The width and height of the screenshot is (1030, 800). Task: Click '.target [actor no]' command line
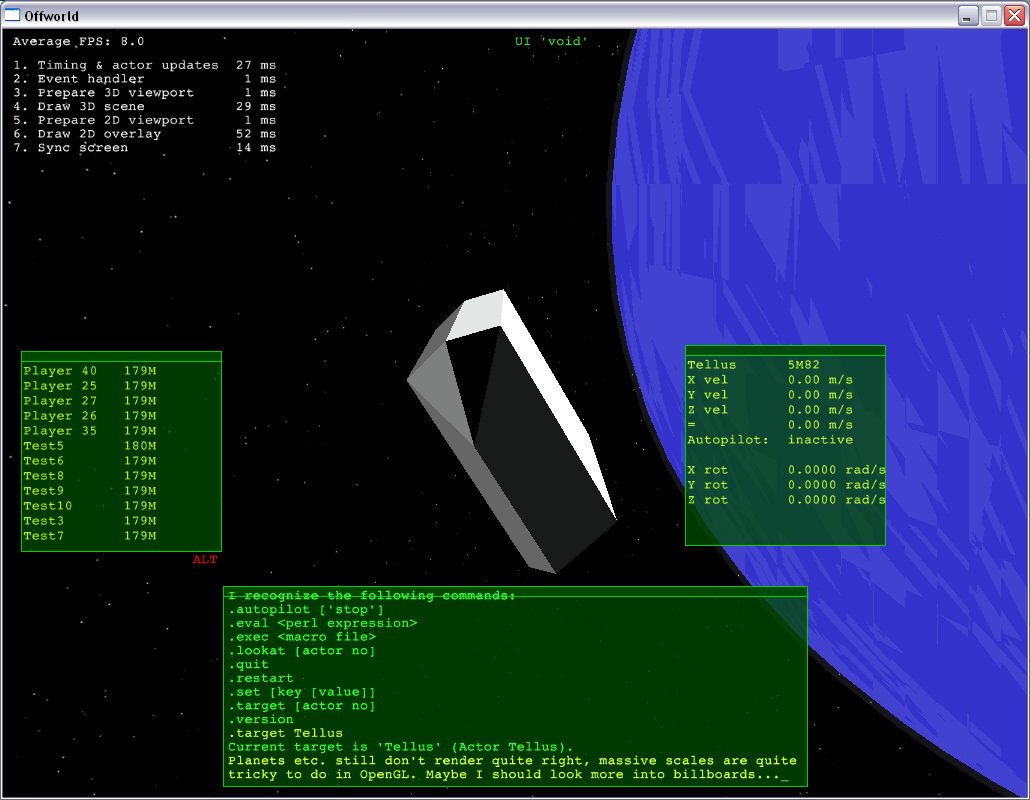click(x=302, y=706)
